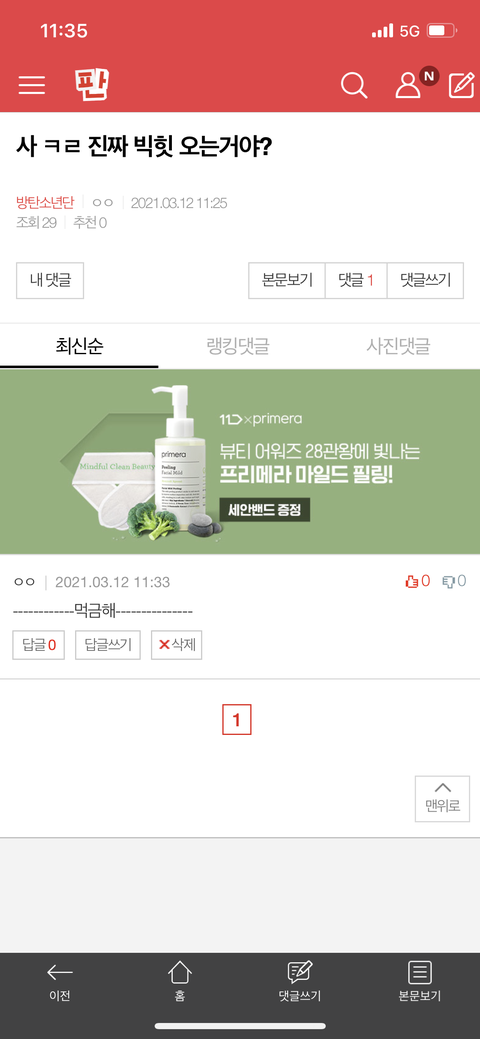
Task: Tap the write post pencil icon
Action: pyautogui.click(x=461, y=85)
